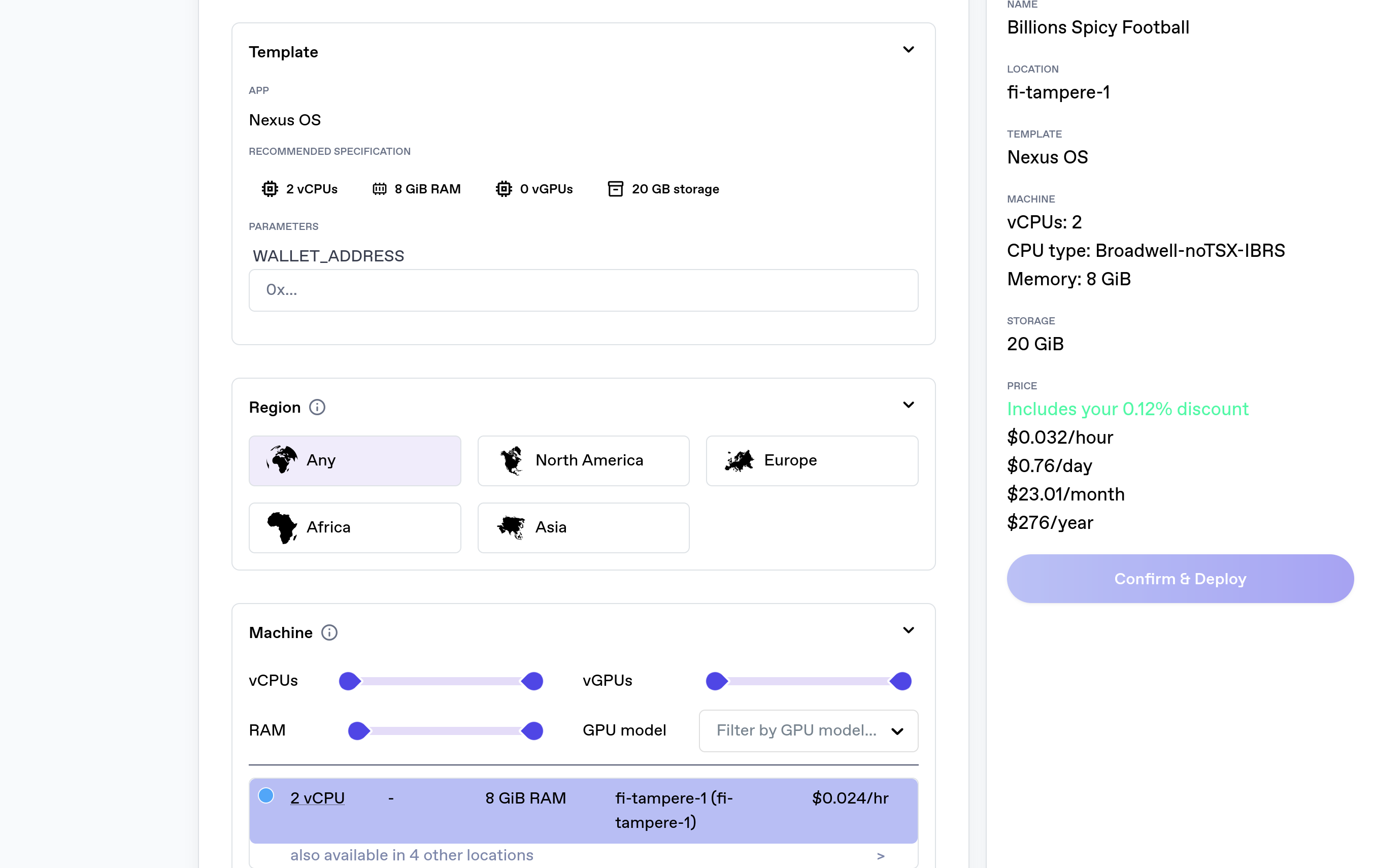The width and height of the screenshot is (1374, 868).
Task: Open the GPU model filter dropdown
Action: pyautogui.click(x=808, y=730)
